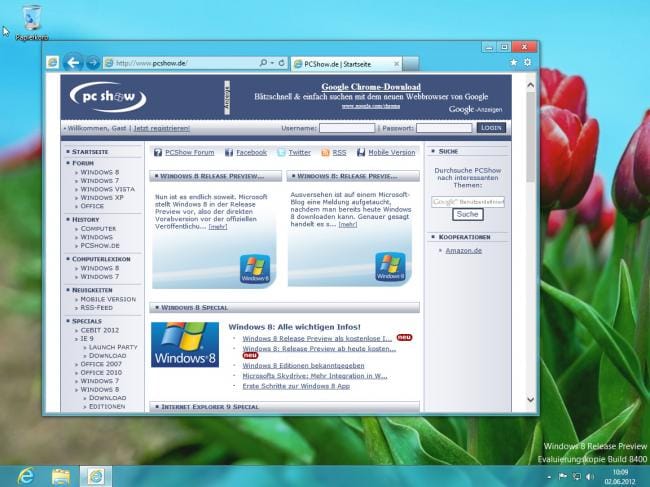Open the Jetzt registrieren link
Screen dimensions: 650x487
click(161, 128)
